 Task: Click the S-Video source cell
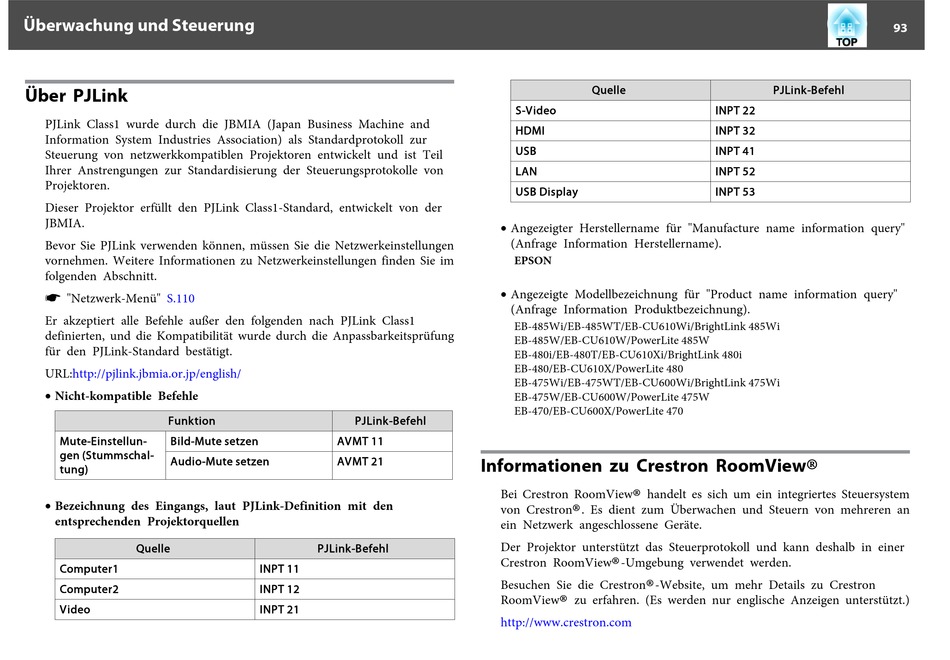tap(610, 110)
